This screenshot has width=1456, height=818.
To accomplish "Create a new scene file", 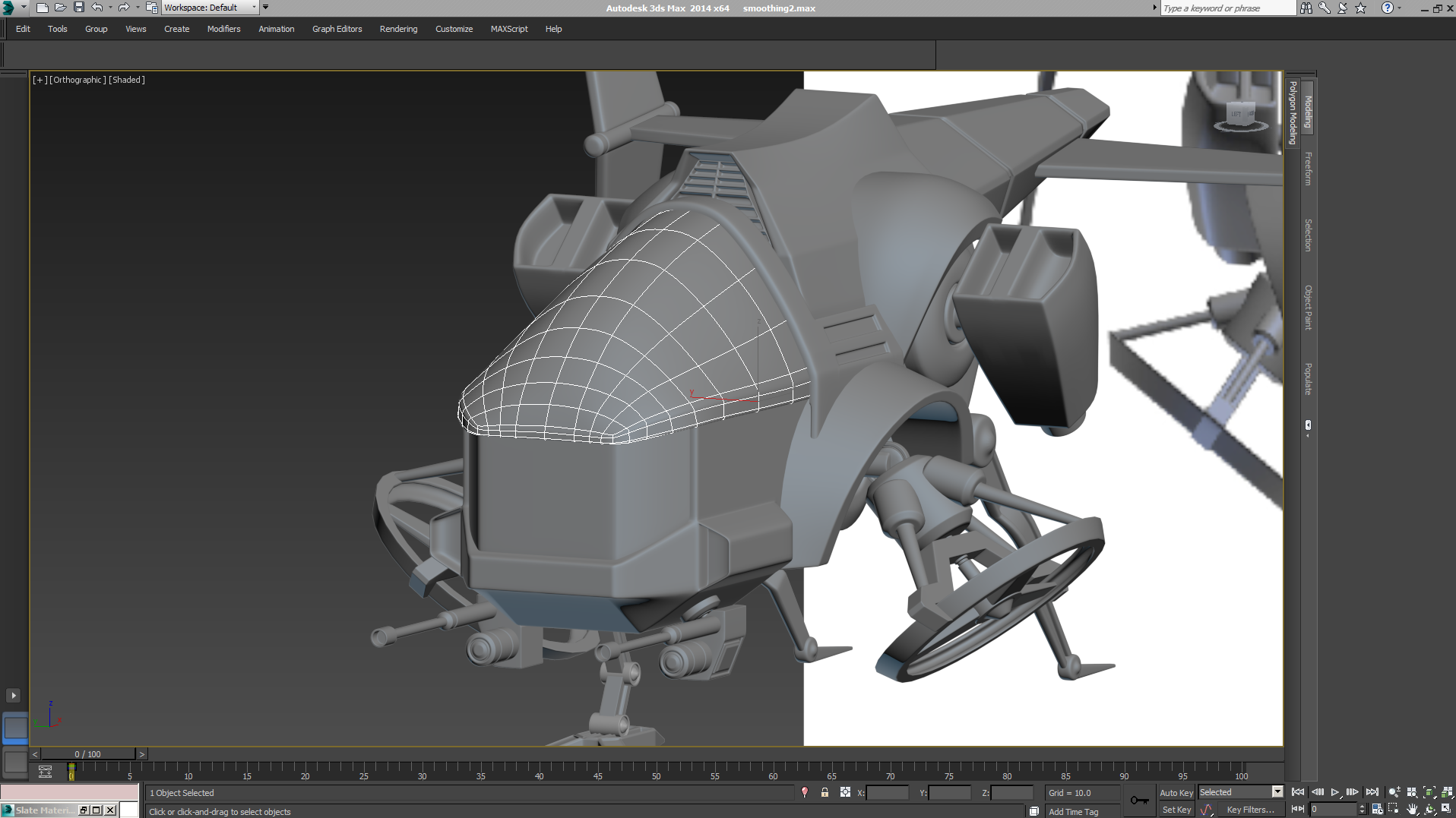I will (43, 8).
